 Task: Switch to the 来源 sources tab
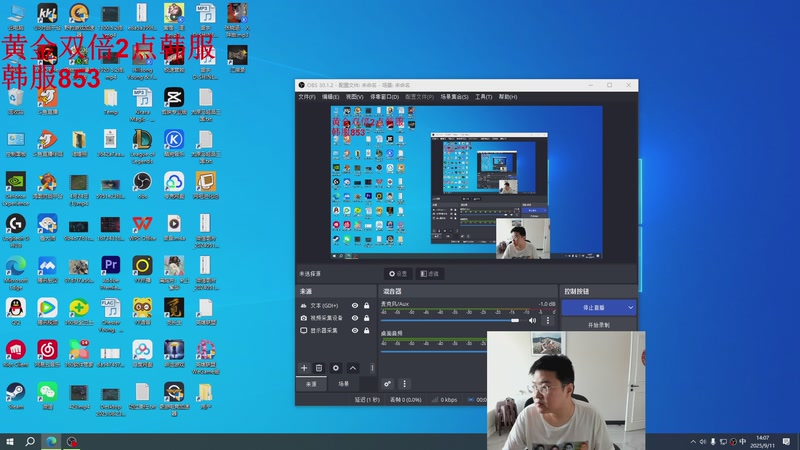311,384
